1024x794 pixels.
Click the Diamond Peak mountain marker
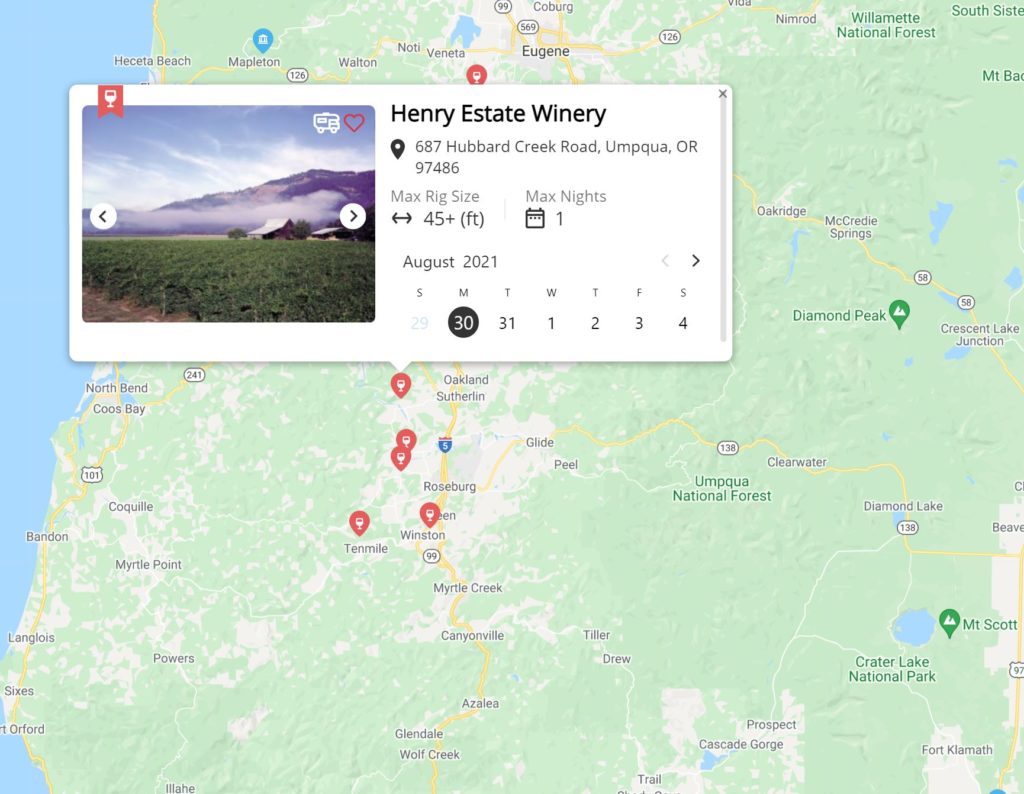tap(899, 314)
